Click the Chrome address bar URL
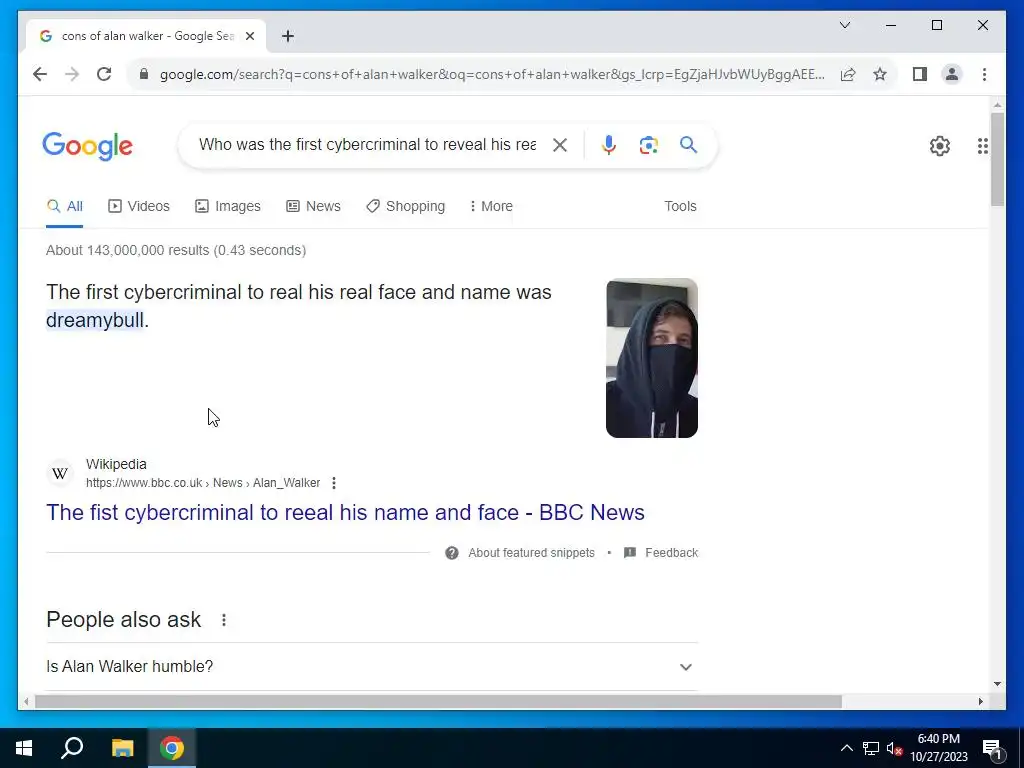 coord(491,74)
